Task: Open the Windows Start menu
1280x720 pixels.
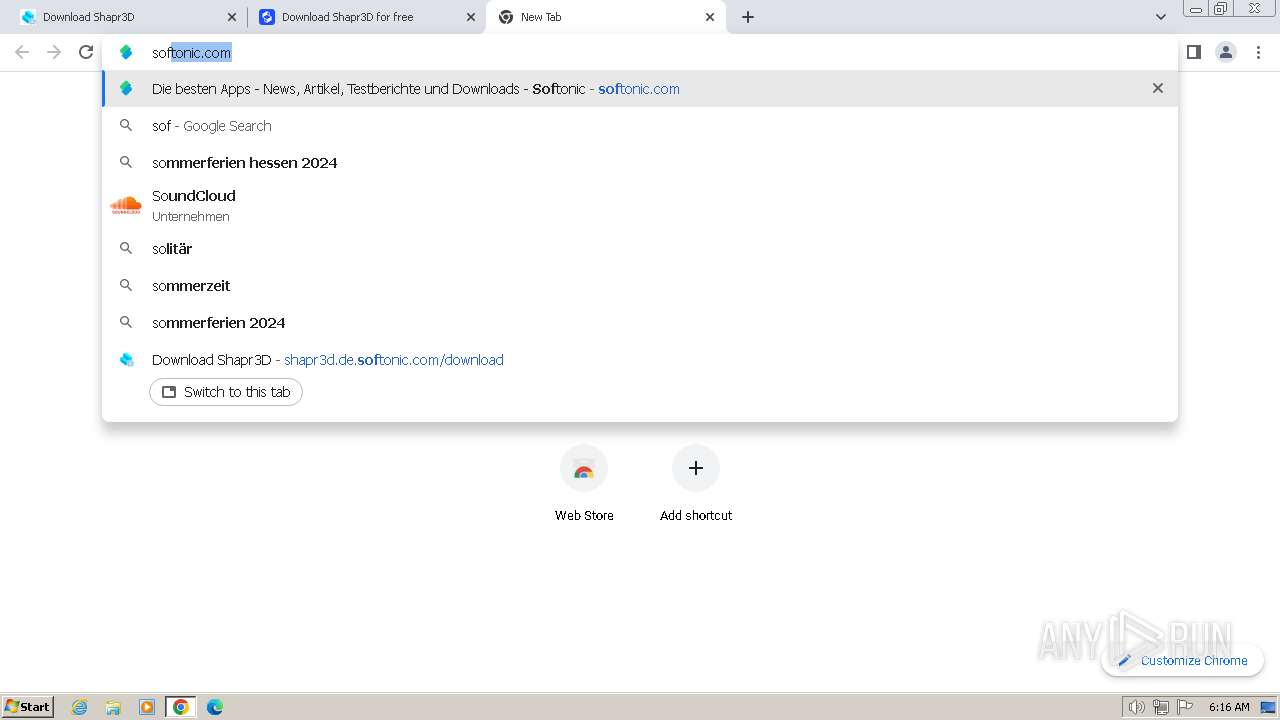Action: coord(28,706)
